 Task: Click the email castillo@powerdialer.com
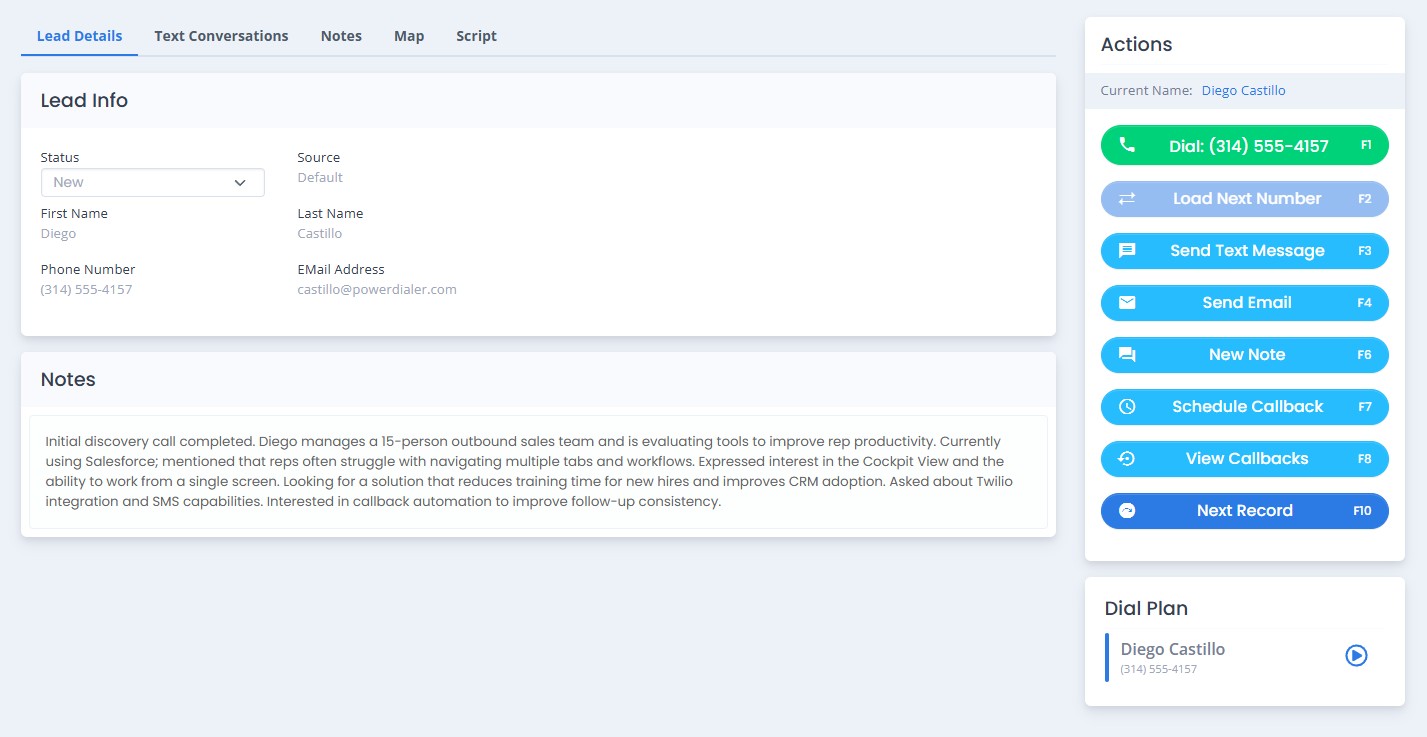coord(377,289)
